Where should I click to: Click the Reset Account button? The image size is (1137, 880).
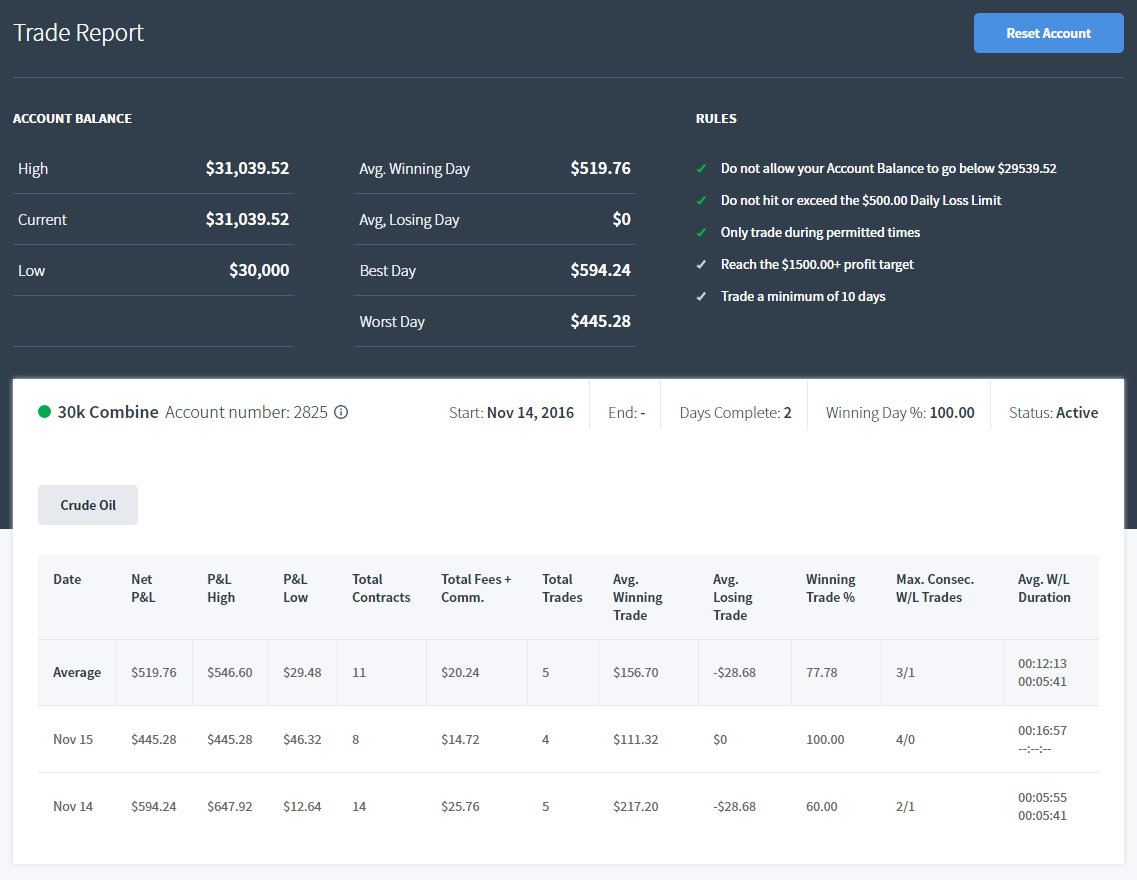click(1049, 33)
